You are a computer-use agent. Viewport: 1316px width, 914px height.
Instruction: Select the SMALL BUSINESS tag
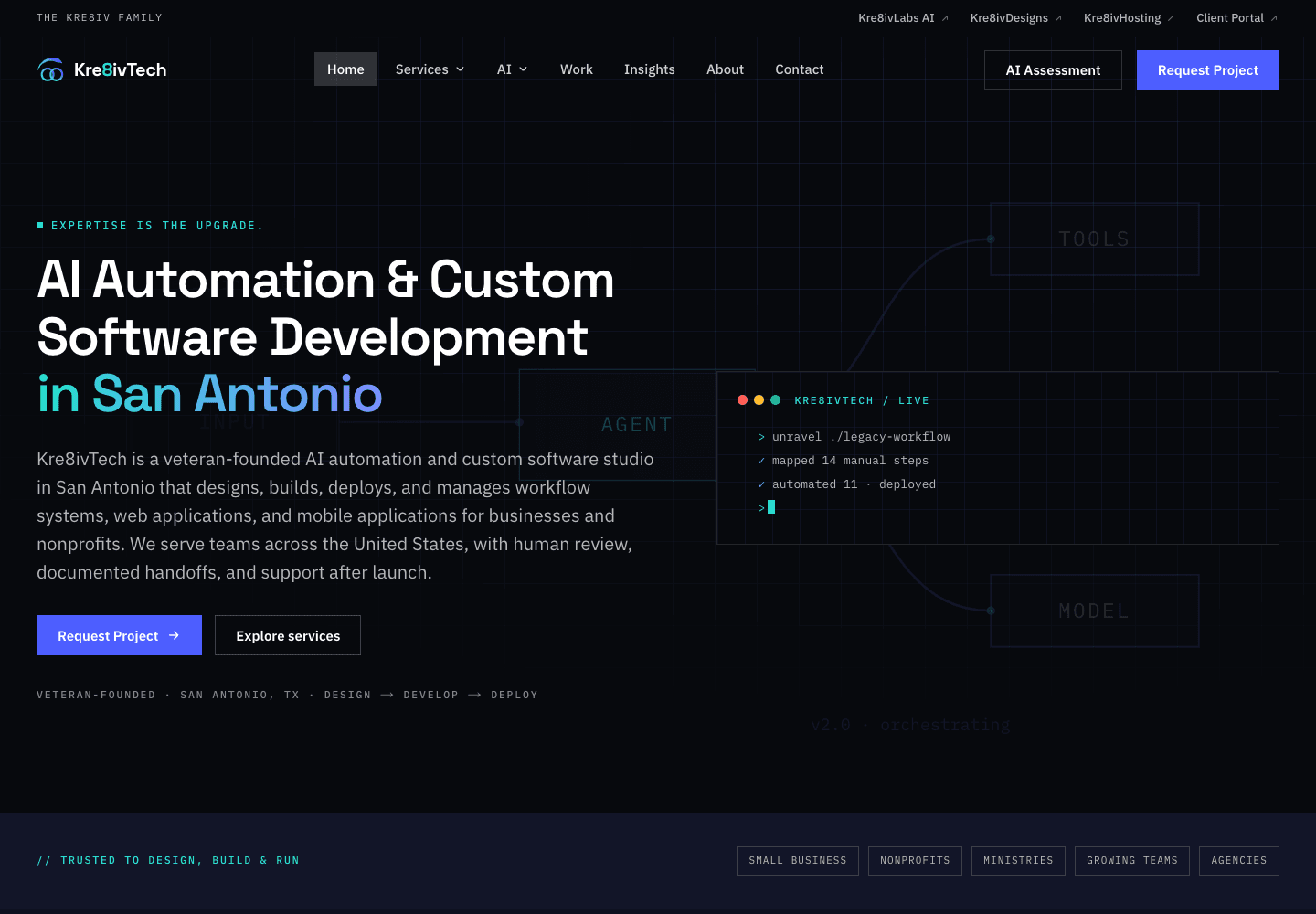pos(798,861)
